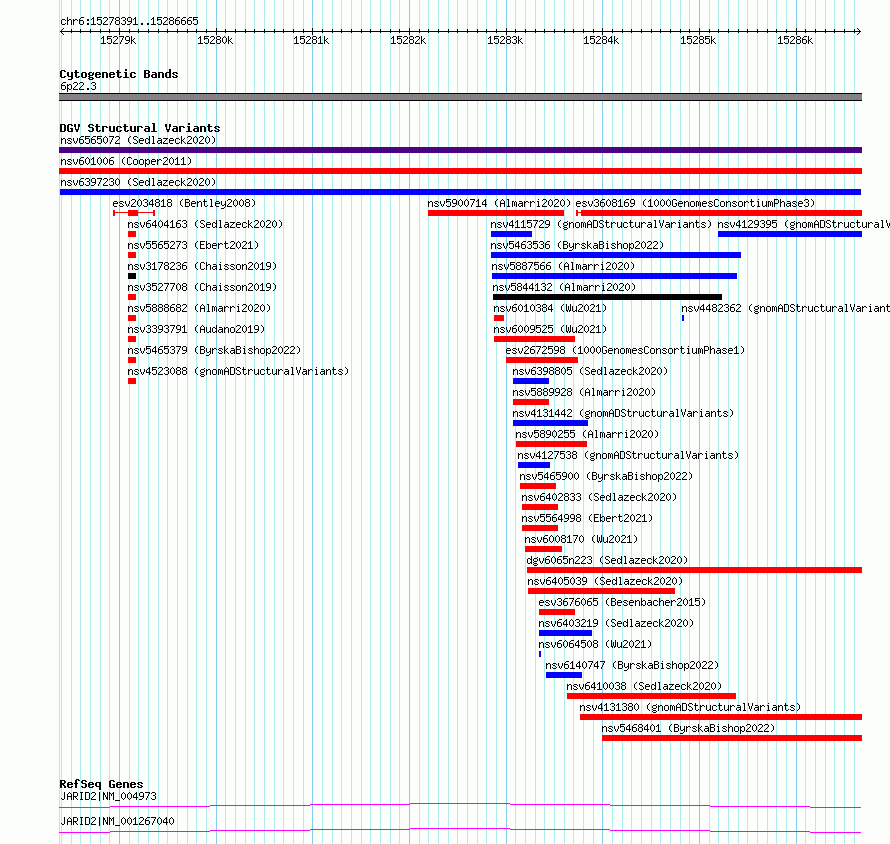Click the DGV Structural Variants track heading
Viewport: 890px width, 844px height.
(140, 128)
